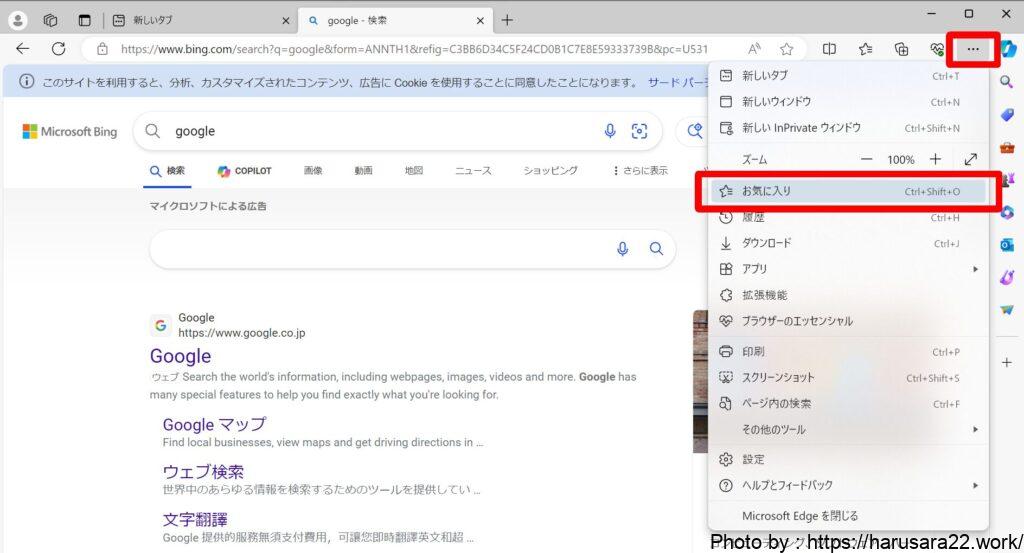The height and width of the screenshot is (553, 1024).
Task: Click the browser refresh icon
Action: click(58, 48)
